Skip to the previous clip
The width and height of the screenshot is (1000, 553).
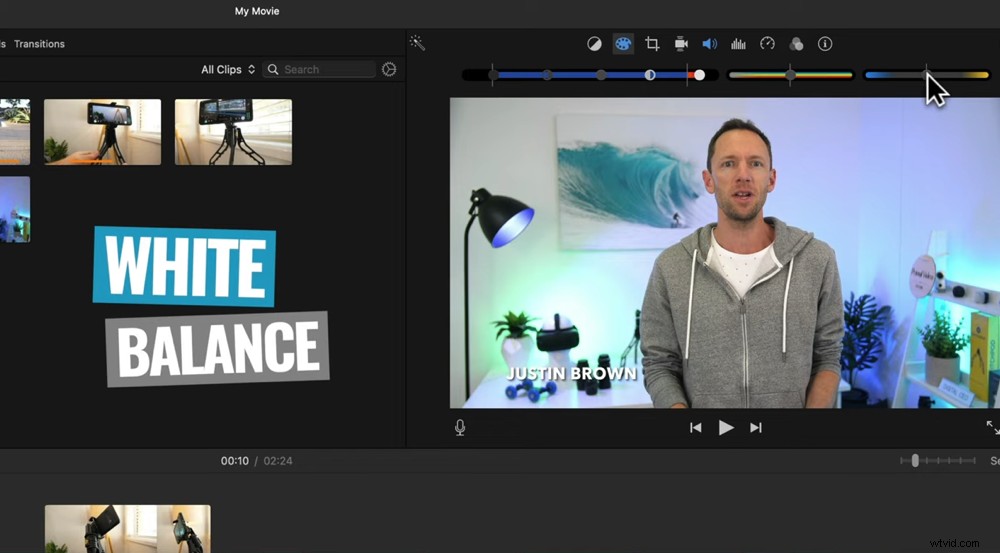point(696,427)
